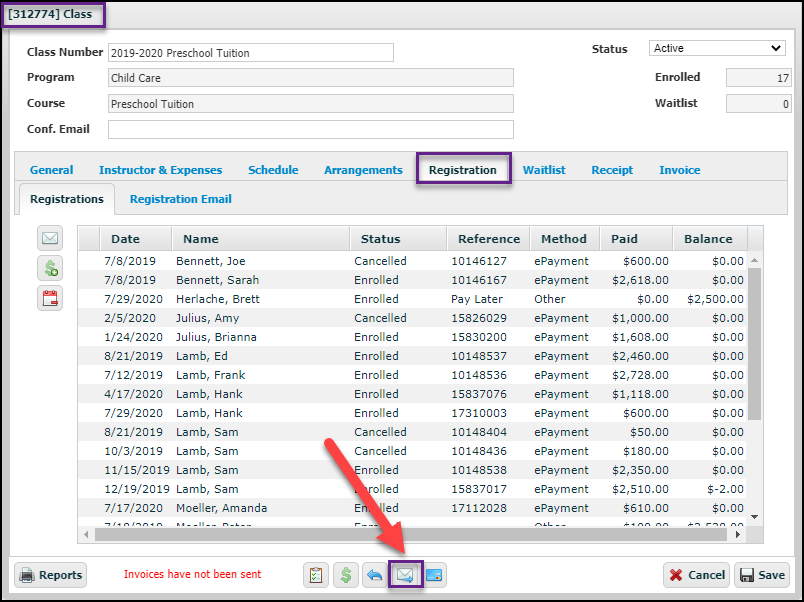Viewport: 804px width, 602px height.
Task: Click the vertical scrollbar up arrow
Action: [754, 260]
